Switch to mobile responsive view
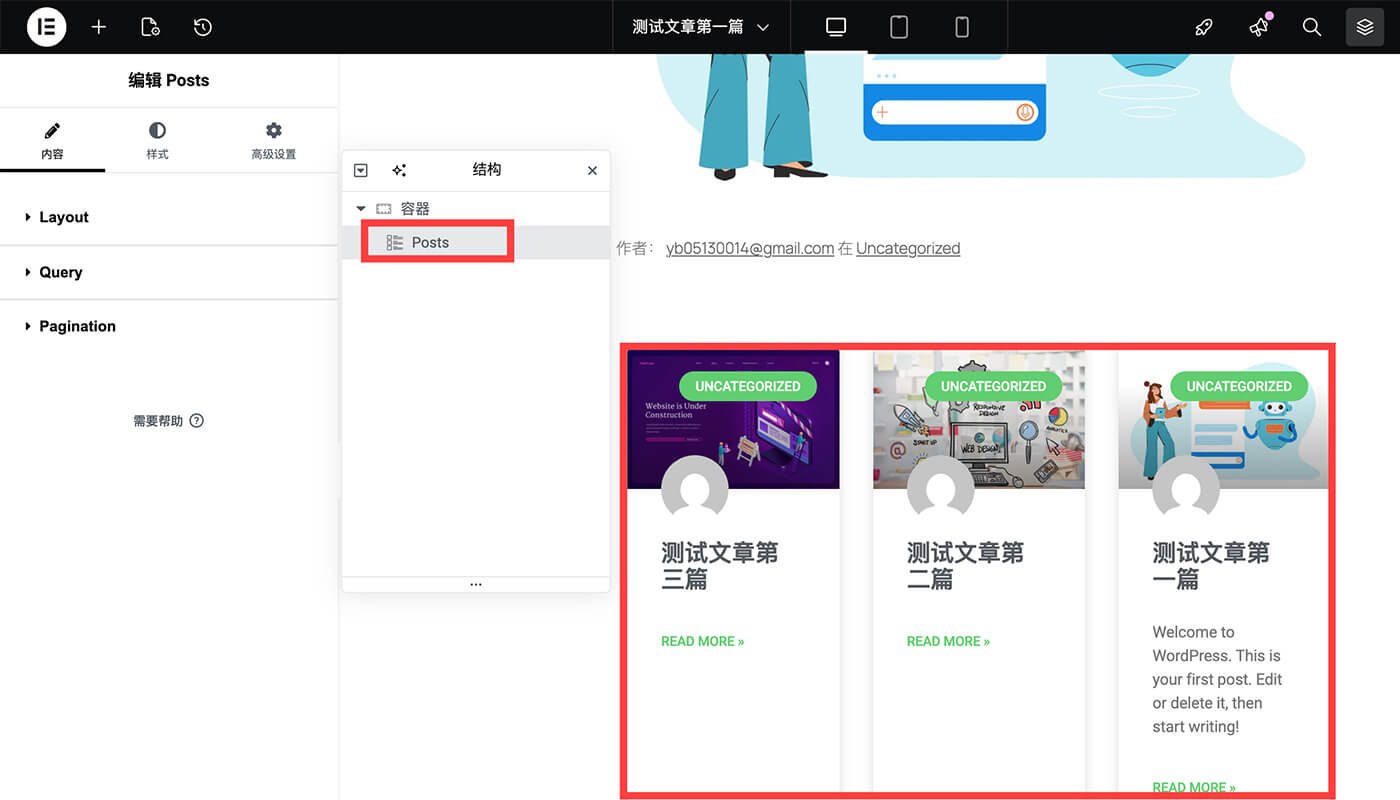The width and height of the screenshot is (1400, 800). point(961,27)
